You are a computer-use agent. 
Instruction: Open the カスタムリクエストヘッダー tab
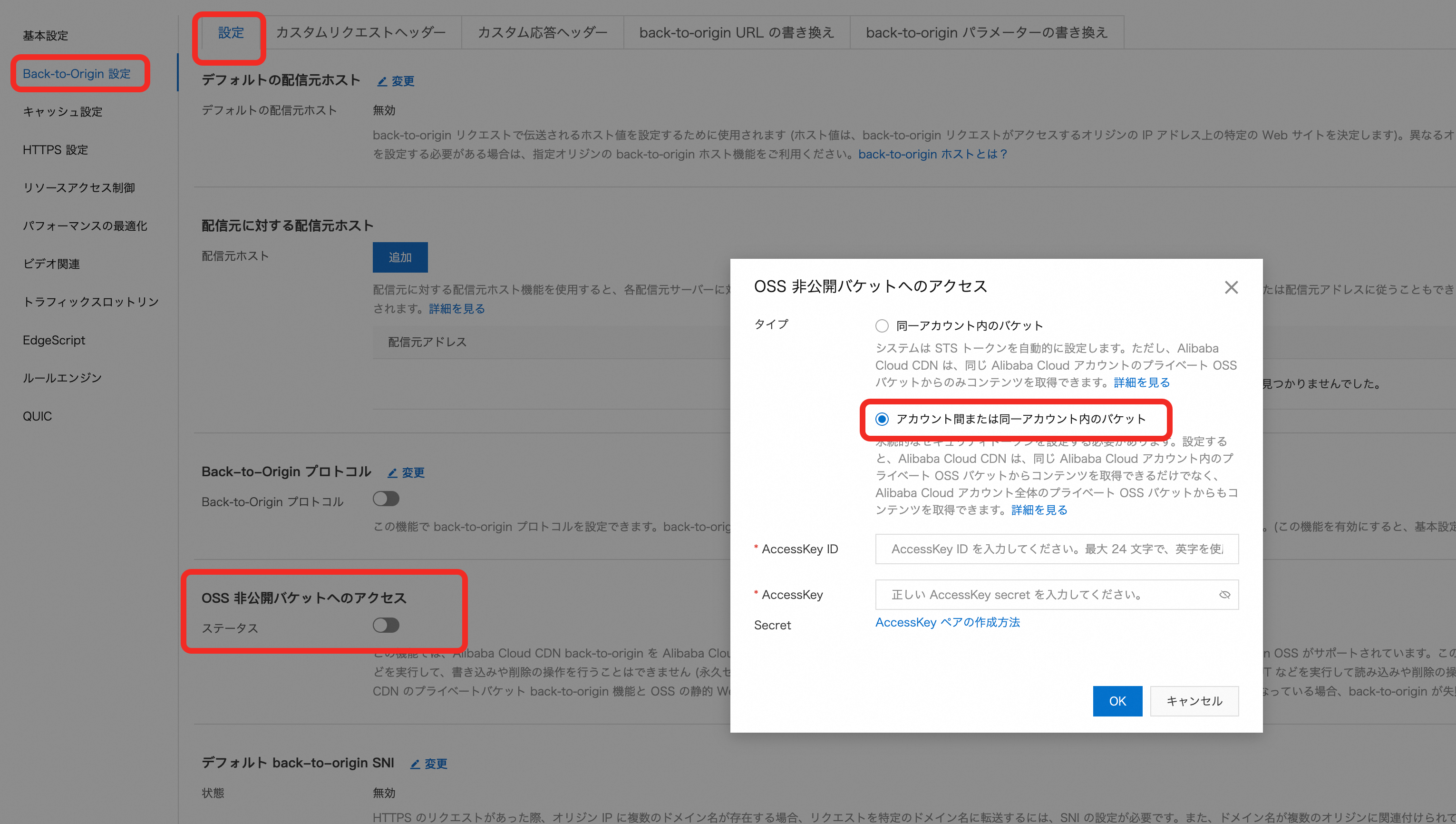(x=360, y=33)
